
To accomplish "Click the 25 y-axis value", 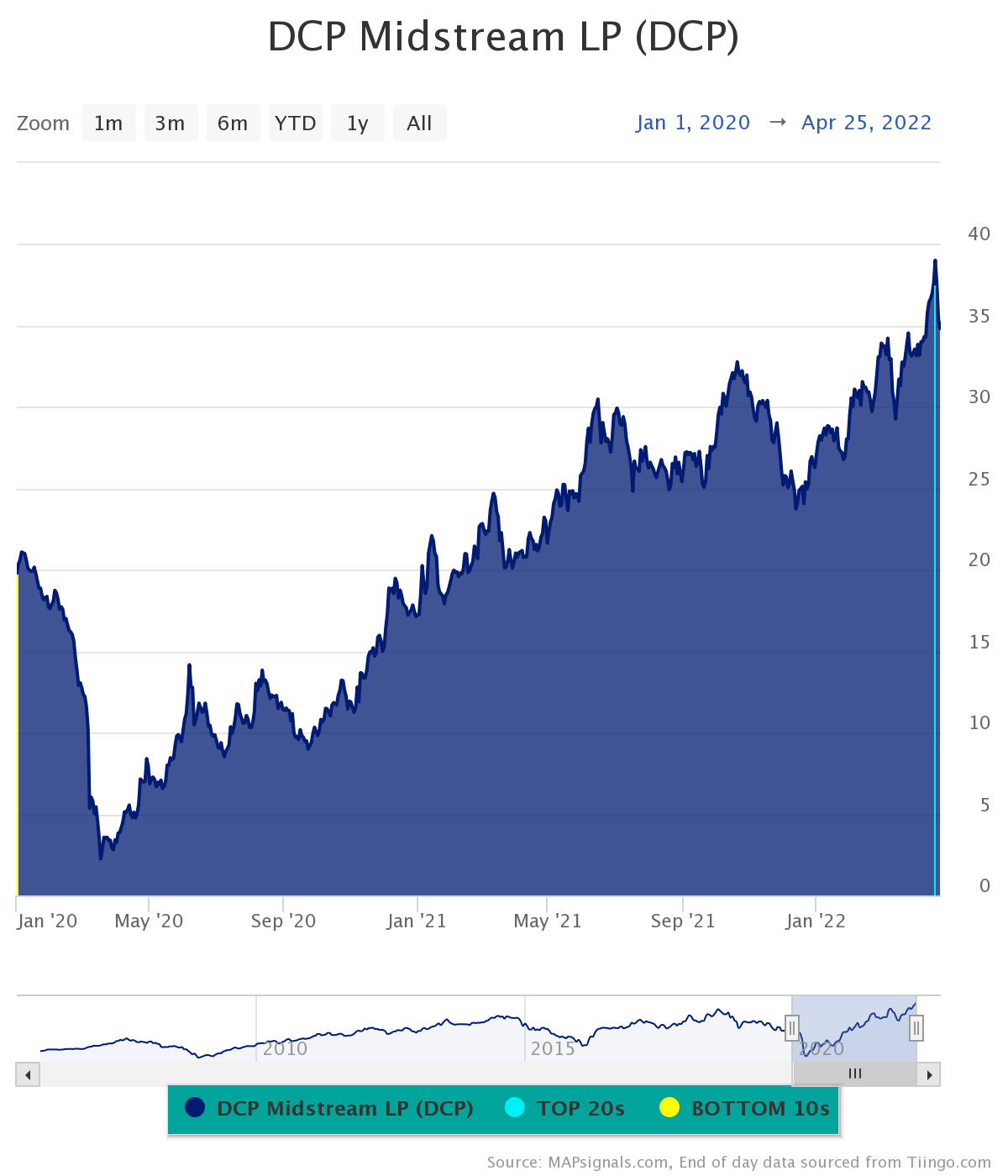I will coord(979,480).
